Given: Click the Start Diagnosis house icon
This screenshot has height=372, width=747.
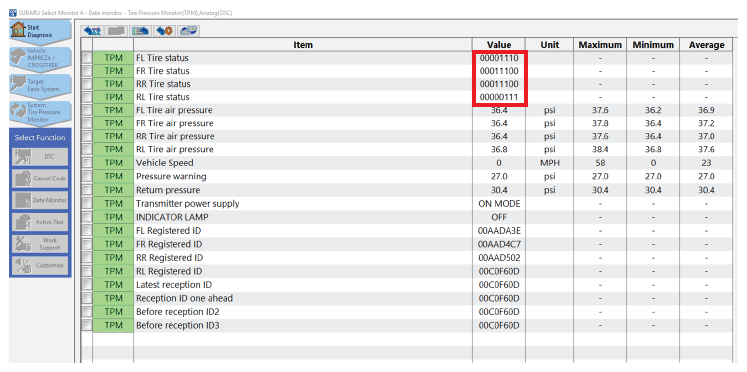Looking at the screenshot, I should tap(18, 30).
